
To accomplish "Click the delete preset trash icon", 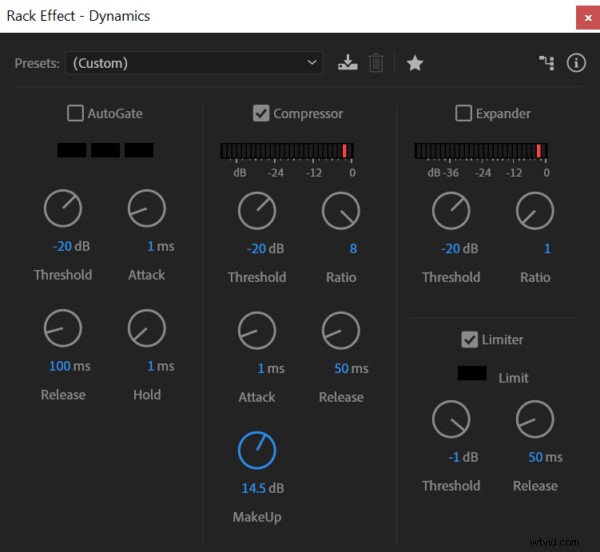I will 376,63.
